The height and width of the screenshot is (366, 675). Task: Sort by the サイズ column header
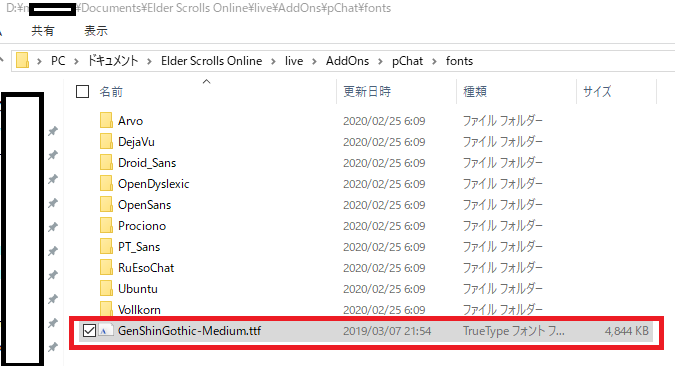pyautogui.click(x=597, y=91)
